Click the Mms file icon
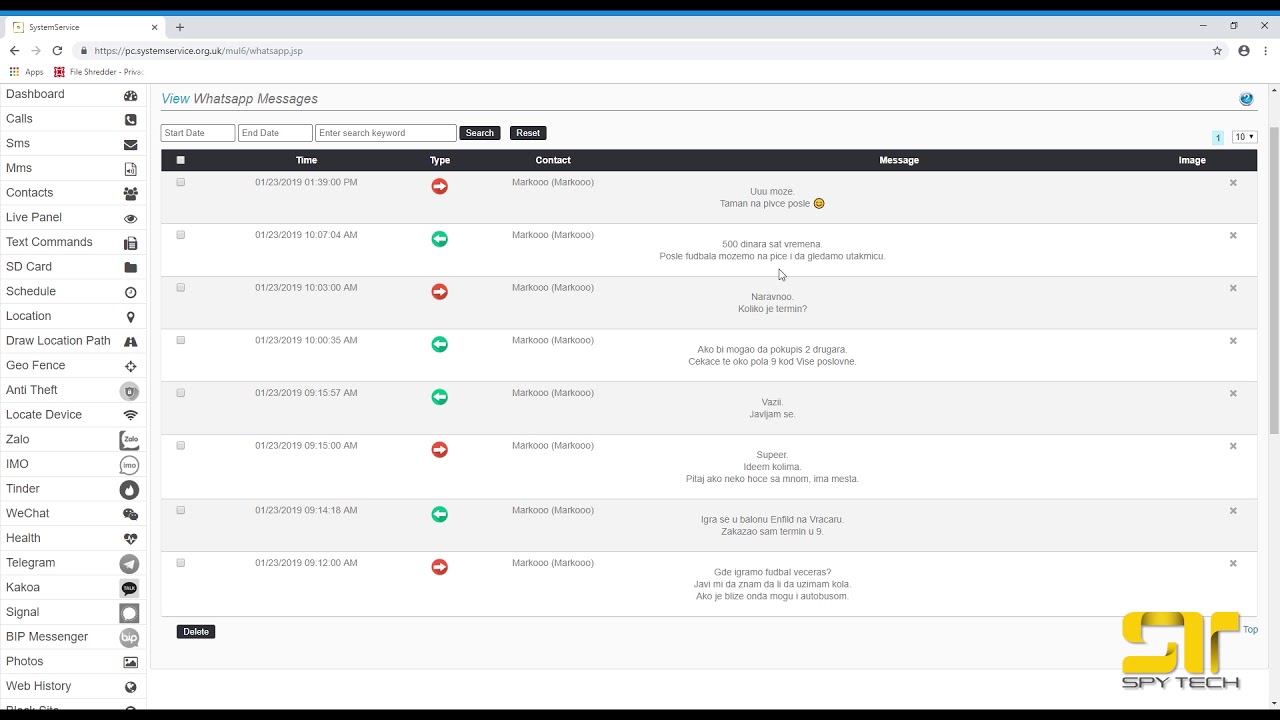1280x720 pixels. pyautogui.click(x=130, y=169)
